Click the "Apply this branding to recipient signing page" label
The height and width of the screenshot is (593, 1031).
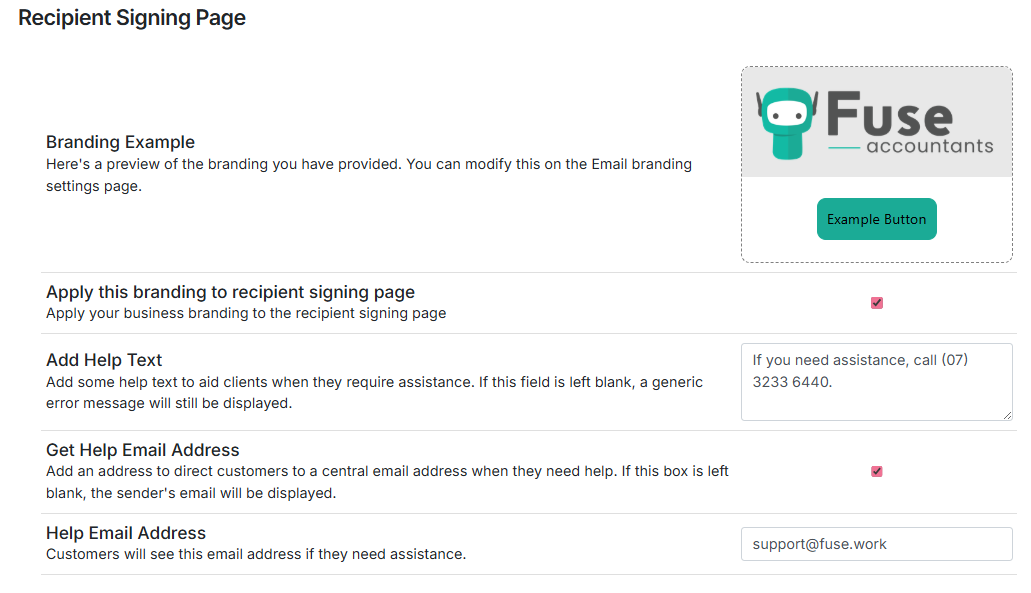coord(230,292)
